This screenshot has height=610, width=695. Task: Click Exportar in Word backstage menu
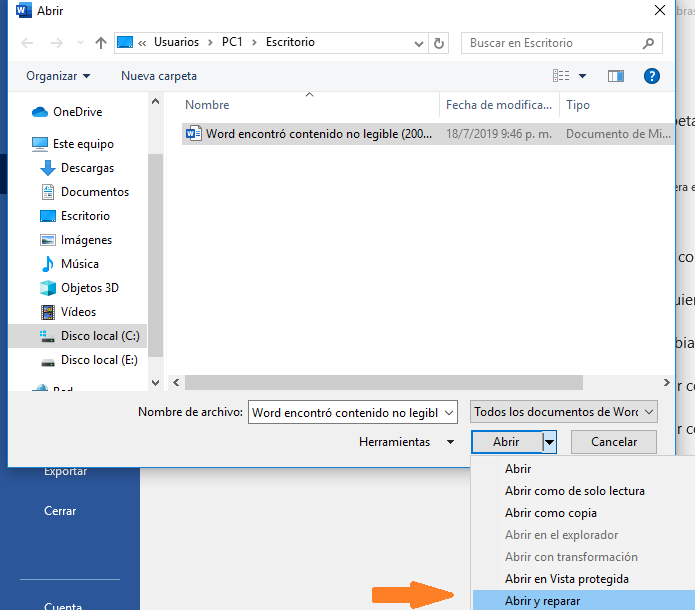pos(65,472)
